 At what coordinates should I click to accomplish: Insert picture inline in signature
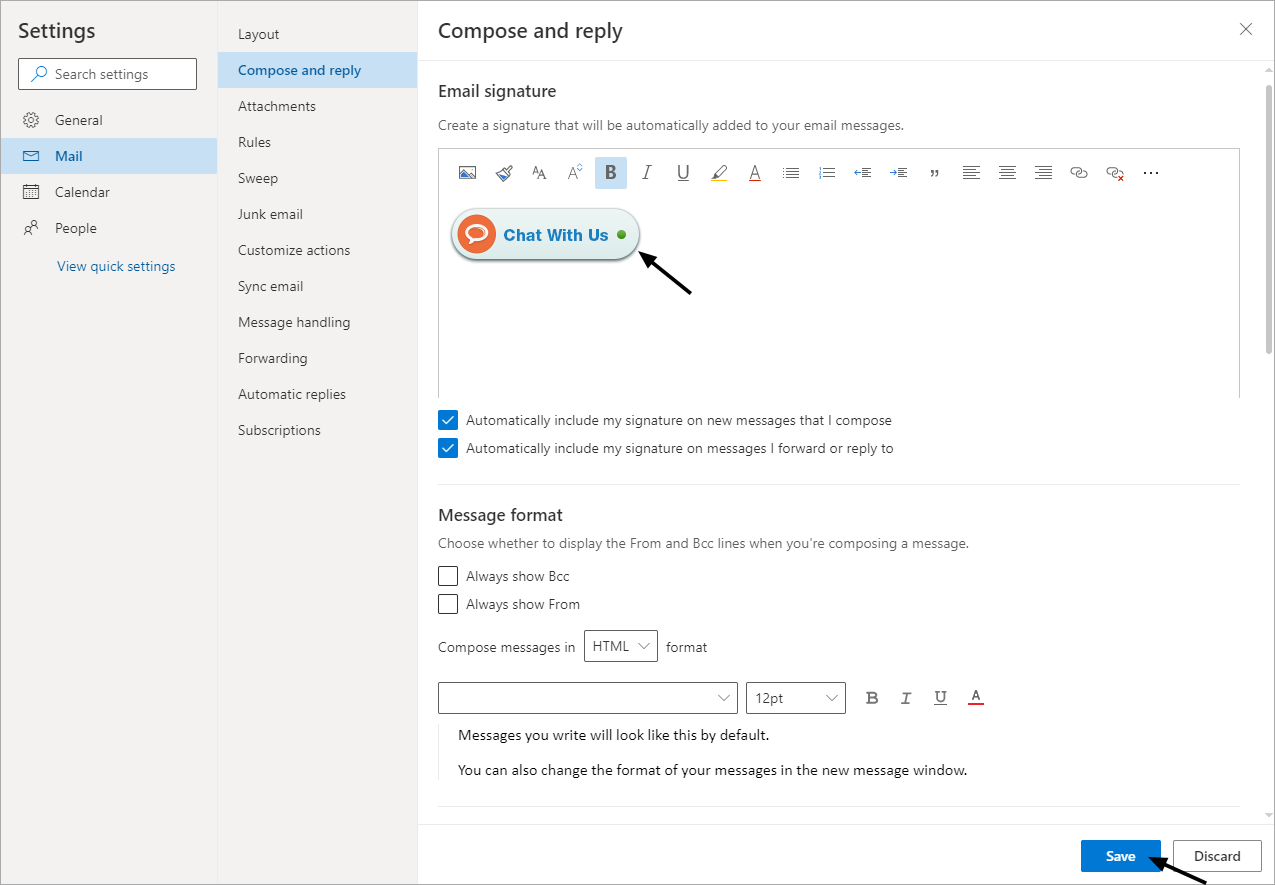467,173
